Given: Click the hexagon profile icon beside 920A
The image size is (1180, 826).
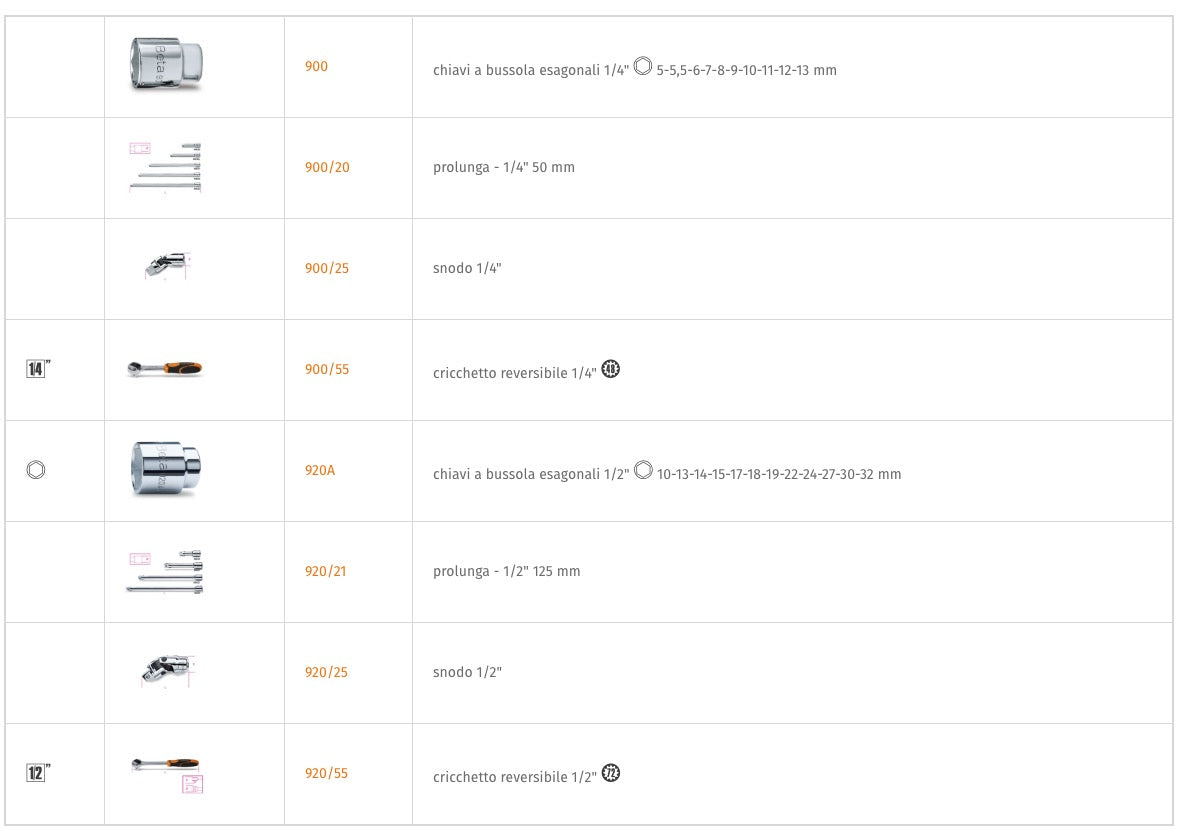Looking at the screenshot, I should 35,471.
